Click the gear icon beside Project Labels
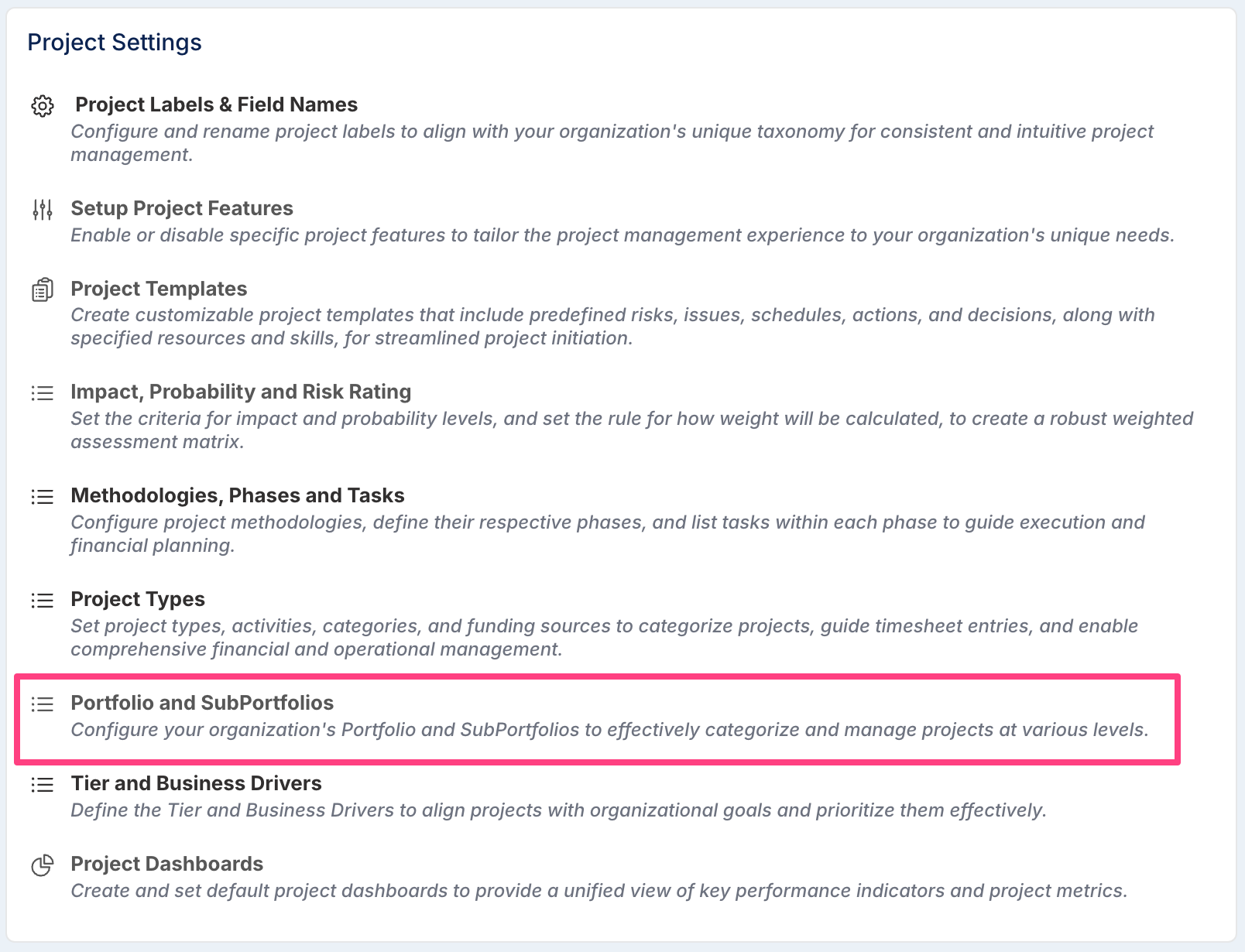Screen dimensions: 1245x952 tap(43, 106)
